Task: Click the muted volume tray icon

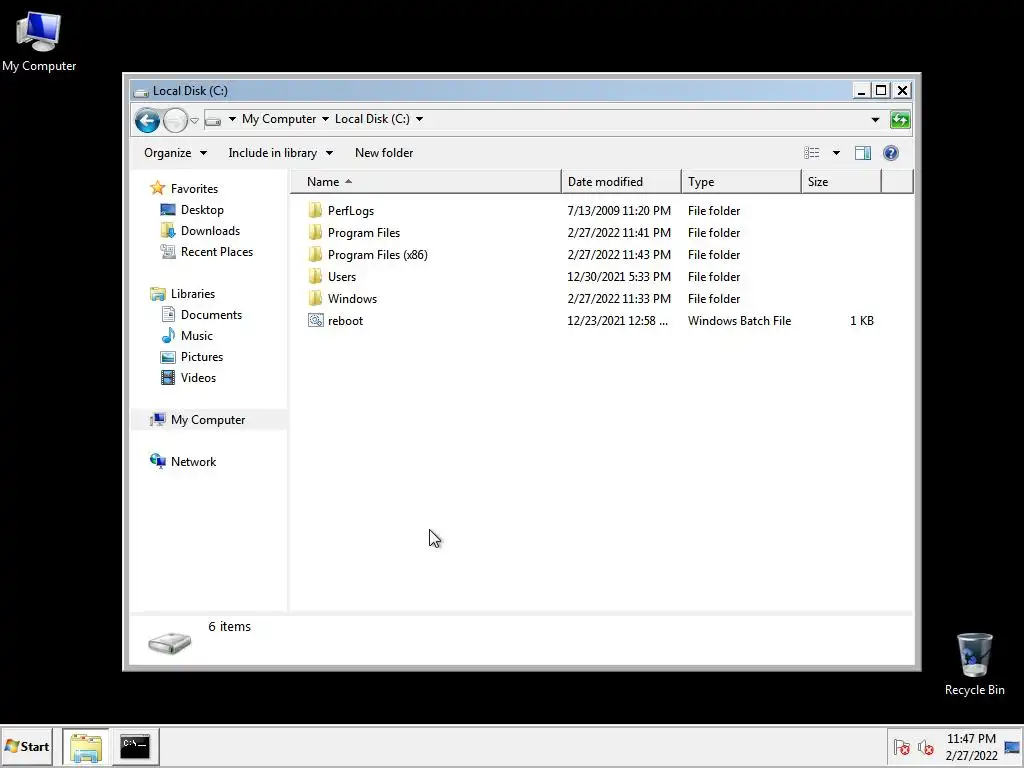Action: click(x=925, y=748)
